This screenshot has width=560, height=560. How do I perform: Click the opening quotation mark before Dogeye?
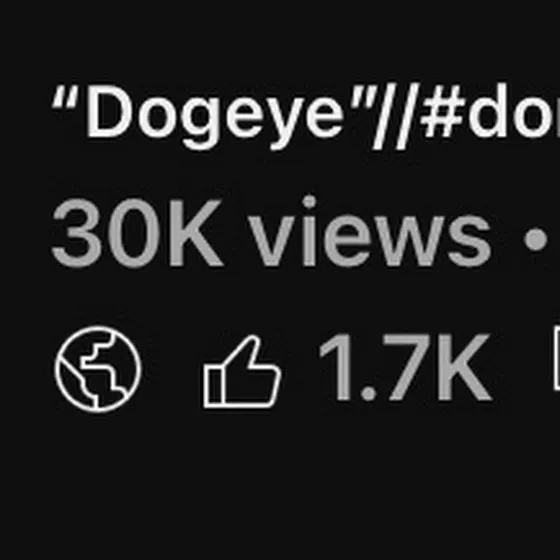coord(64,97)
